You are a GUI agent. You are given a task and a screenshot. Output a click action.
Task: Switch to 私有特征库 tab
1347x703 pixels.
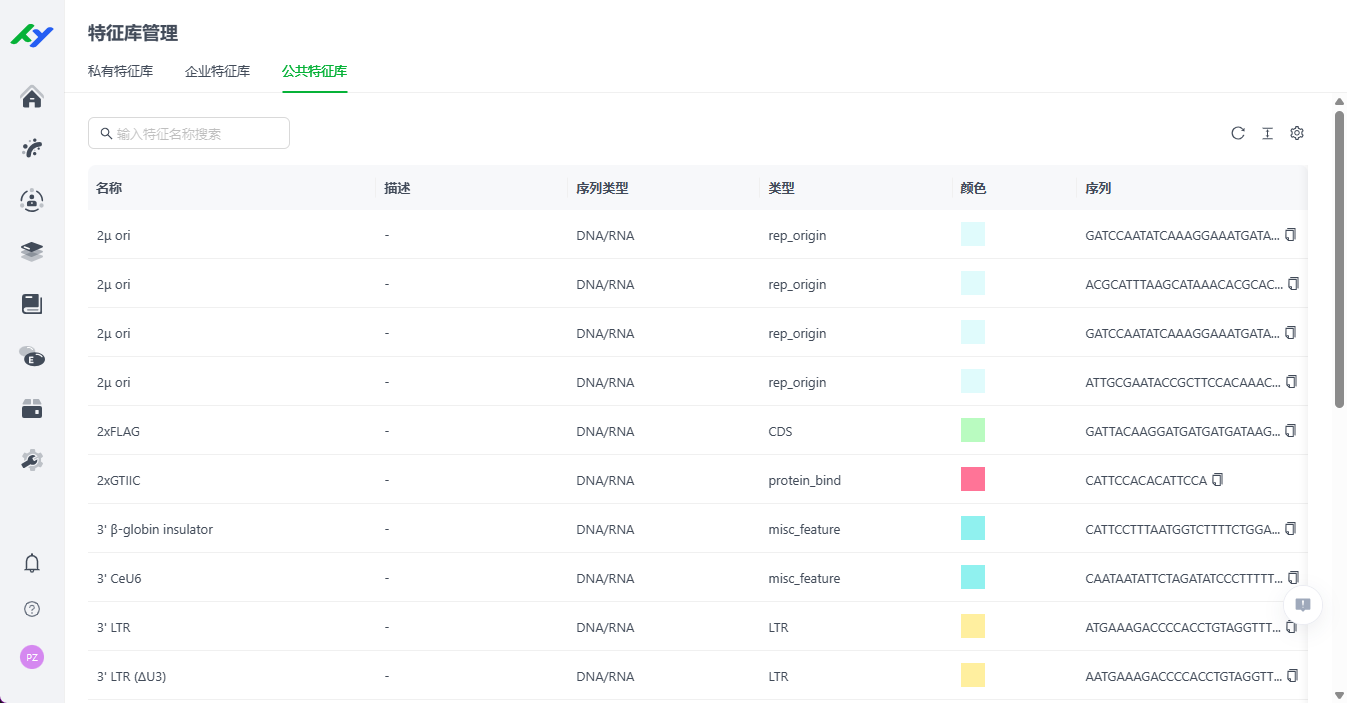tap(120, 72)
